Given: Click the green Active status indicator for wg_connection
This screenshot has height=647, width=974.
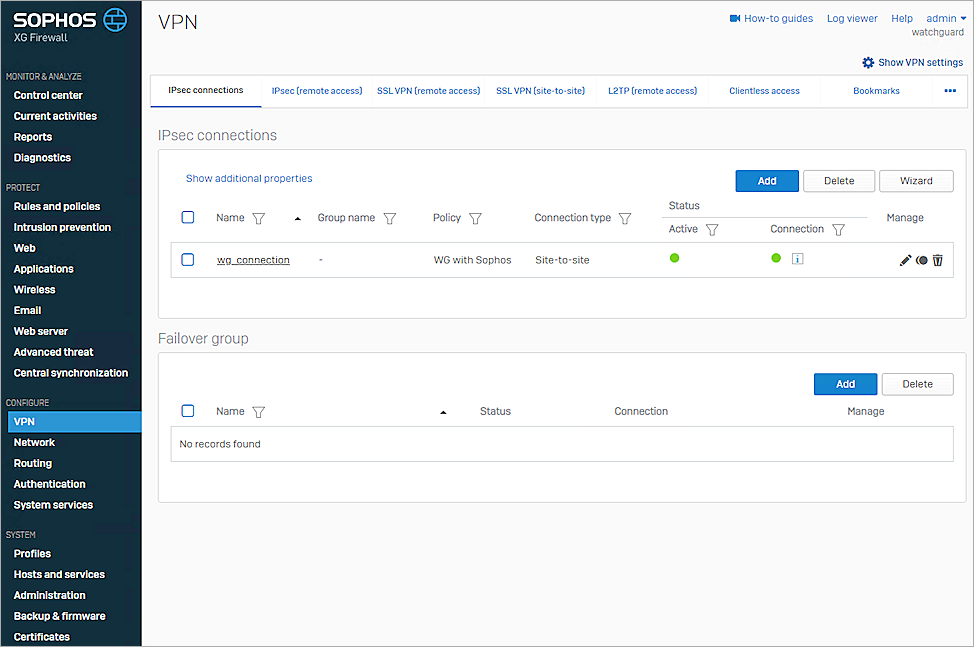Looking at the screenshot, I should pyautogui.click(x=675, y=258).
